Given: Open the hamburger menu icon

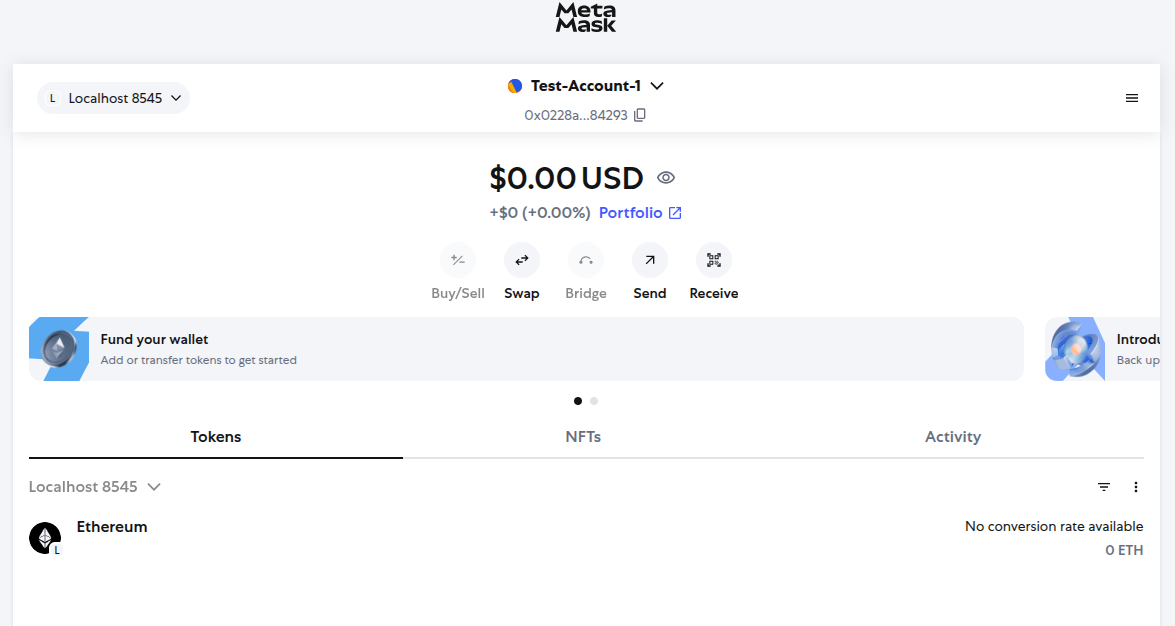Looking at the screenshot, I should 1132,98.
